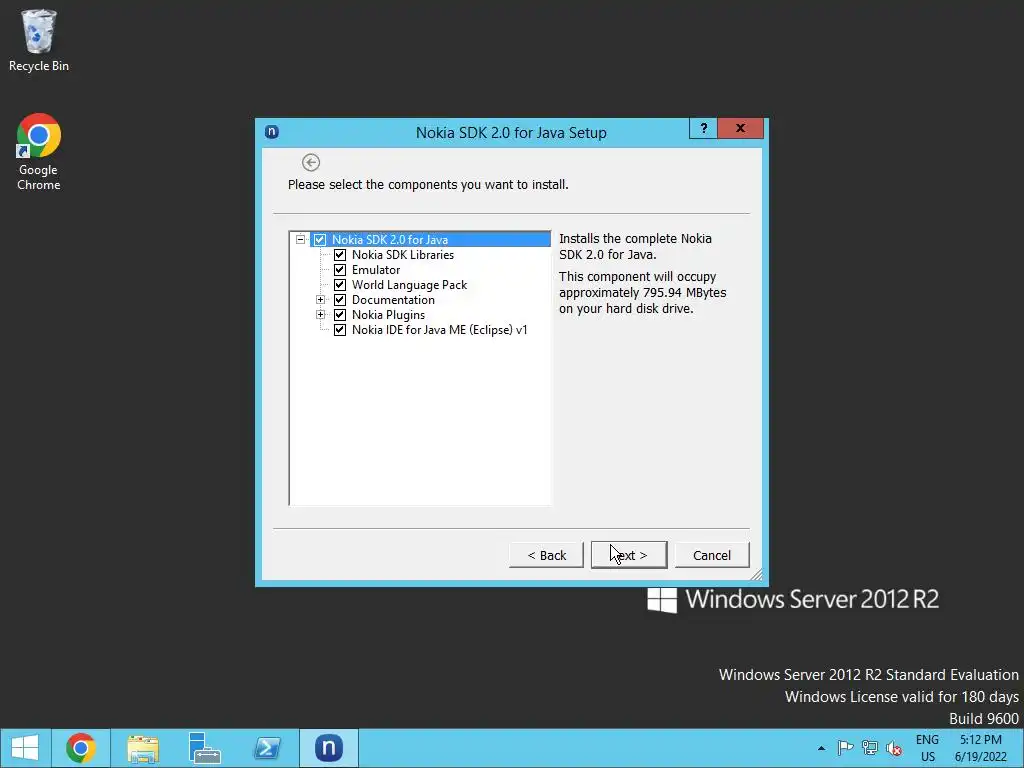Select the Google Chrome desktop shortcut
This screenshot has width=1024, height=768.
[39, 152]
